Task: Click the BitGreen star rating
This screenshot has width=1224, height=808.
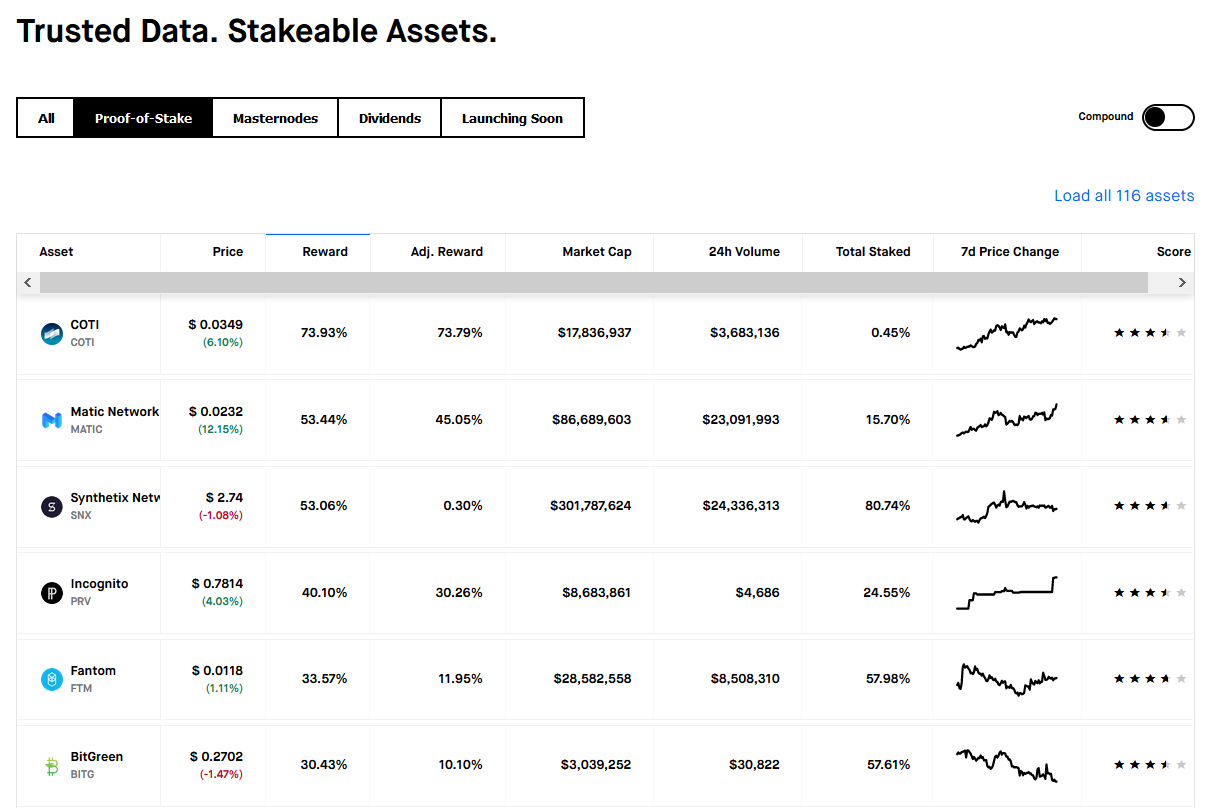Action: point(1150,765)
